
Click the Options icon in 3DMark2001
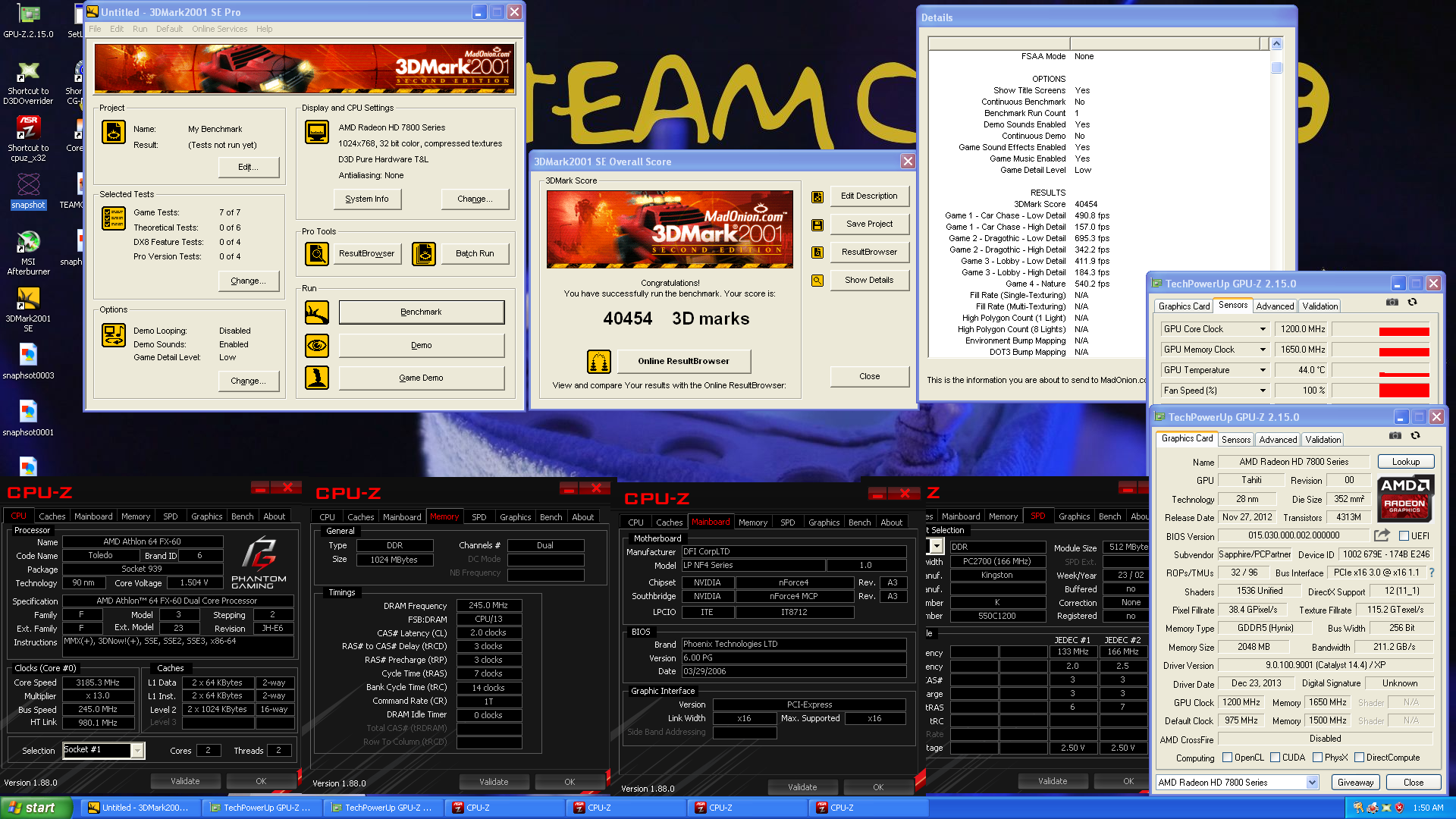click(114, 334)
